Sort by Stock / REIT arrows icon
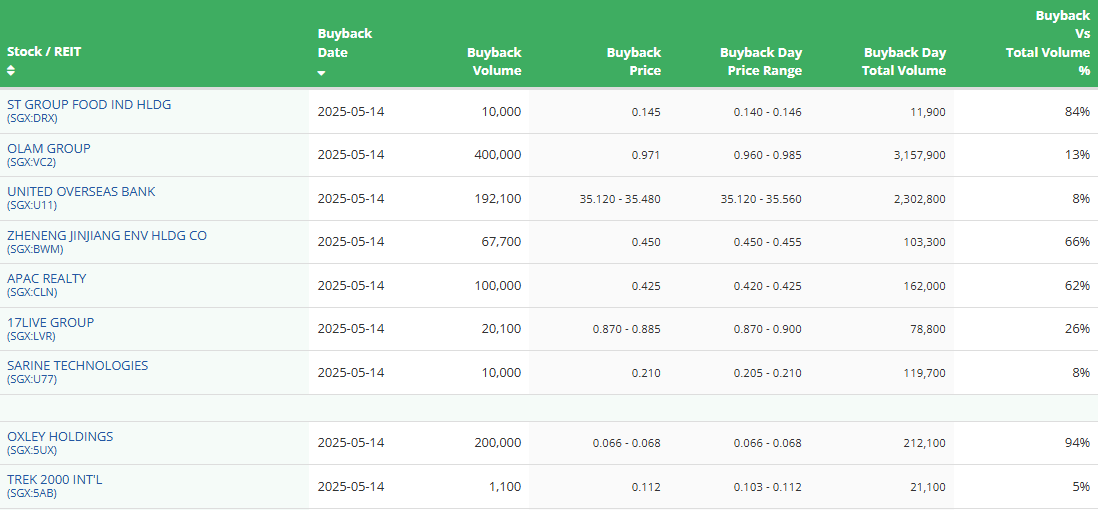Viewport: 1099px width, 510px height. (11, 70)
